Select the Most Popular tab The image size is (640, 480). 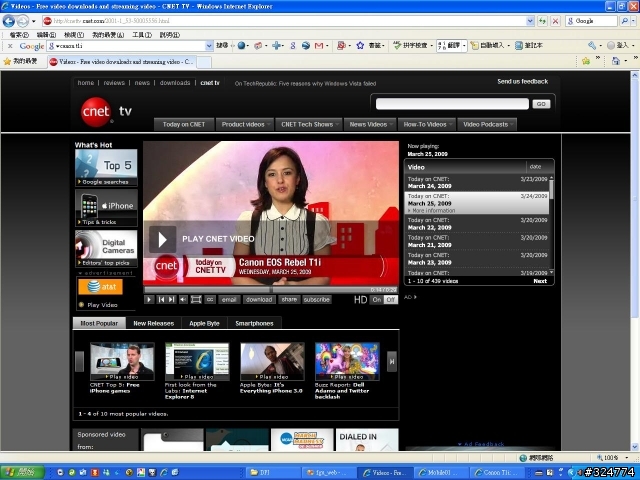(x=99, y=323)
